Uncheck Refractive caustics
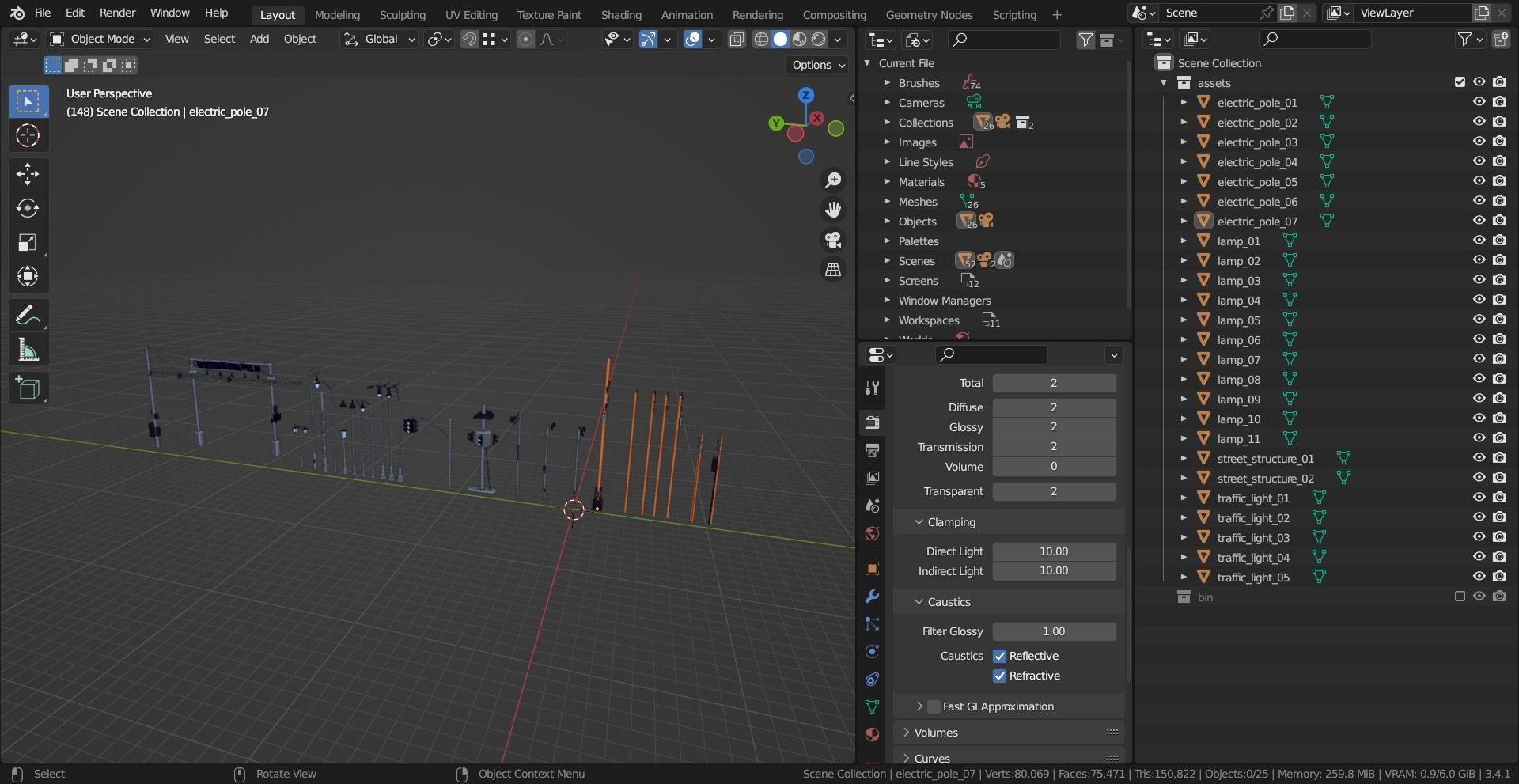 click(999, 676)
